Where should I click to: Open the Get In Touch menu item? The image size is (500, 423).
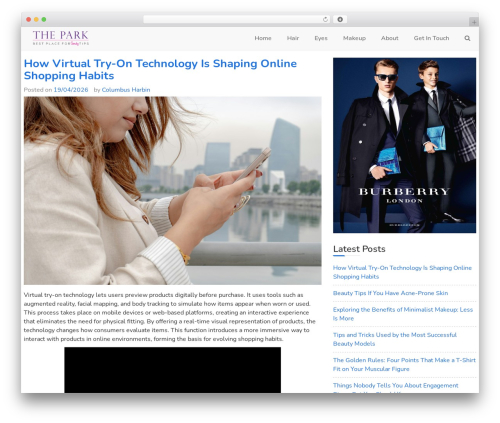[431, 38]
